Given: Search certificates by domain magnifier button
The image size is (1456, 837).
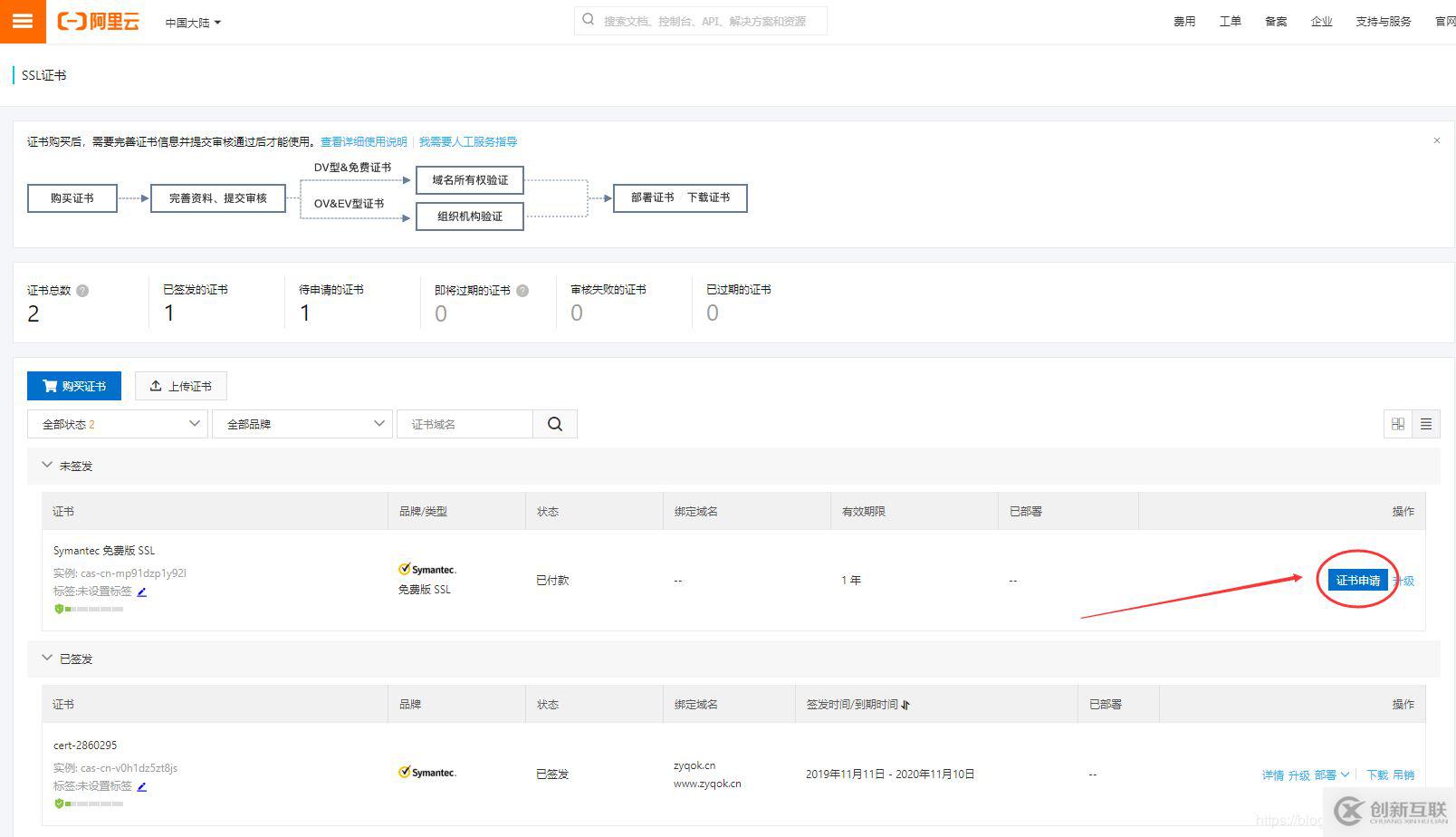Looking at the screenshot, I should (x=555, y=424).
